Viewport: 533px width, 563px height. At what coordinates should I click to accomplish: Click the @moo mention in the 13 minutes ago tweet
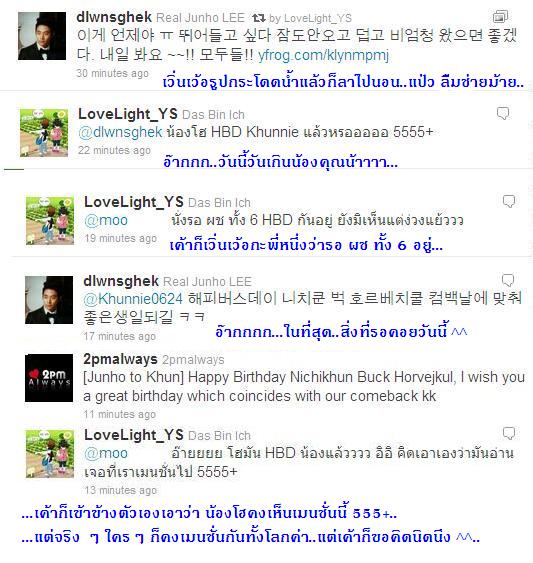click(x=106, y=453)
